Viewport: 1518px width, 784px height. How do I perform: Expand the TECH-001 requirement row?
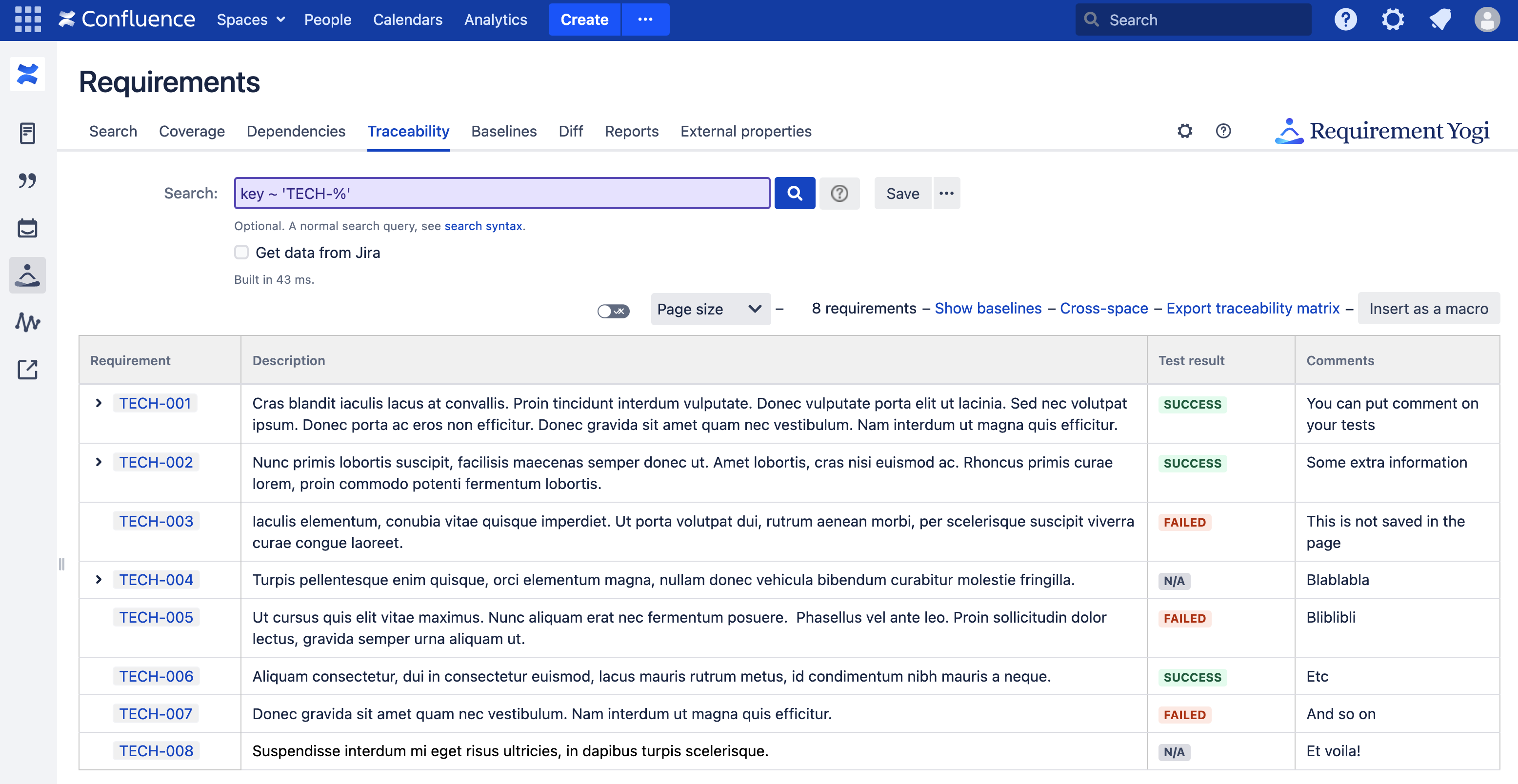point(99,403)
